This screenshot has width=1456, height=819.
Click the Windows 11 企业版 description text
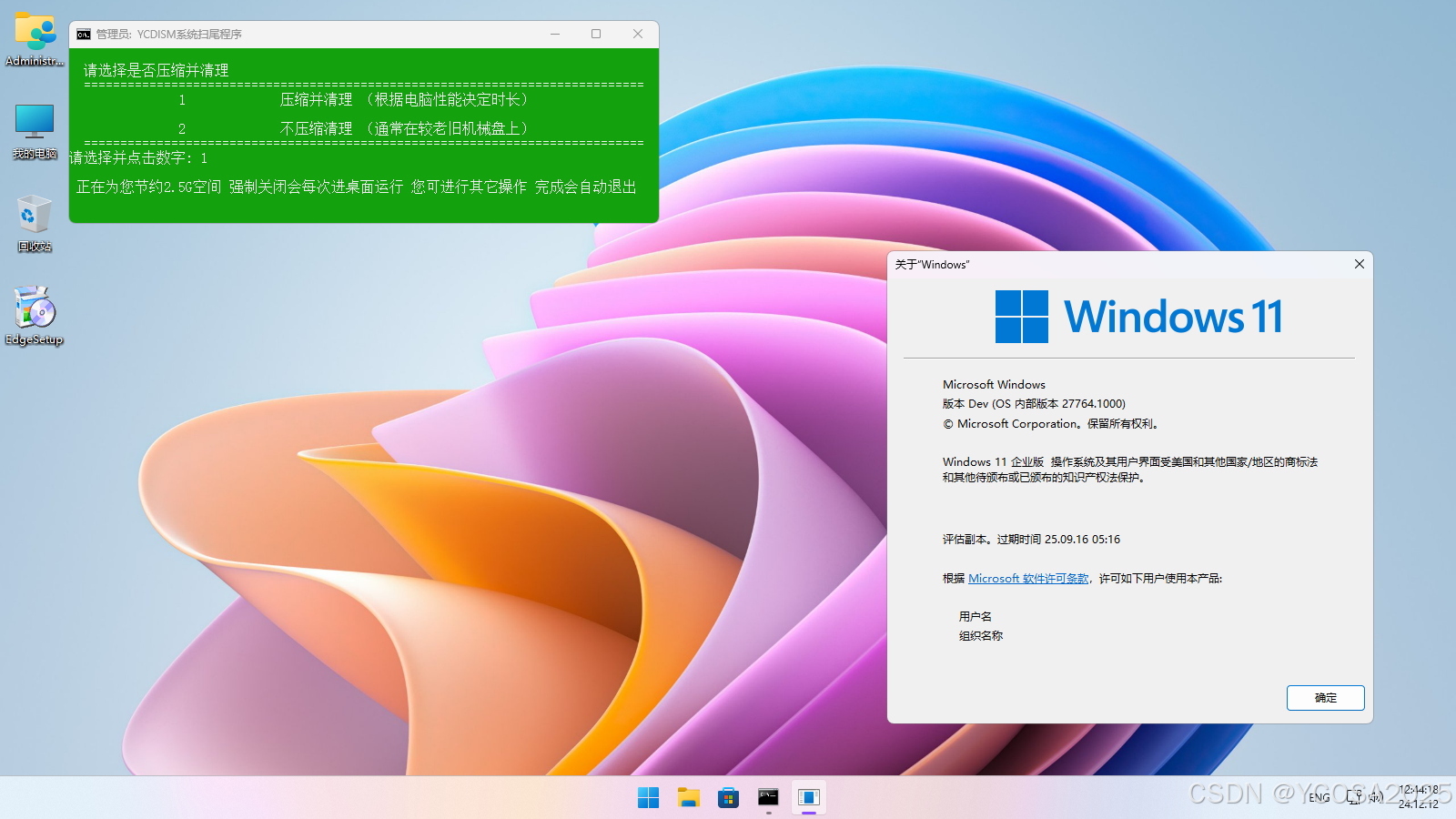point(1130,470)
